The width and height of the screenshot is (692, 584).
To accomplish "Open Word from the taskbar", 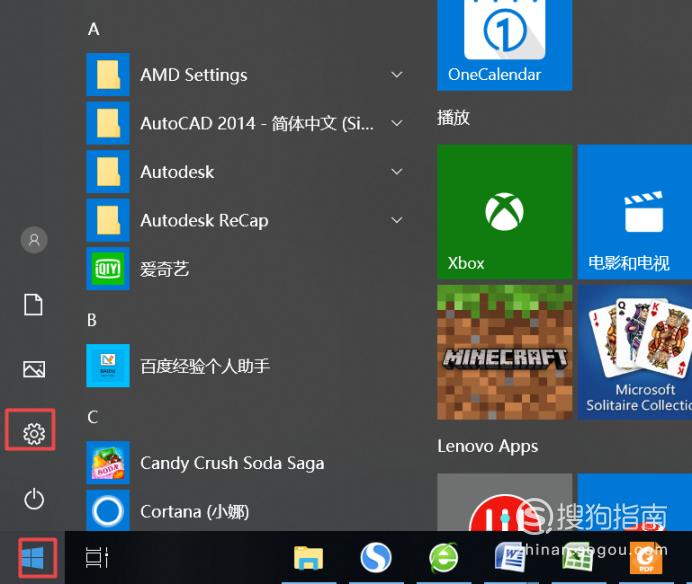I will tap(510, 558).
